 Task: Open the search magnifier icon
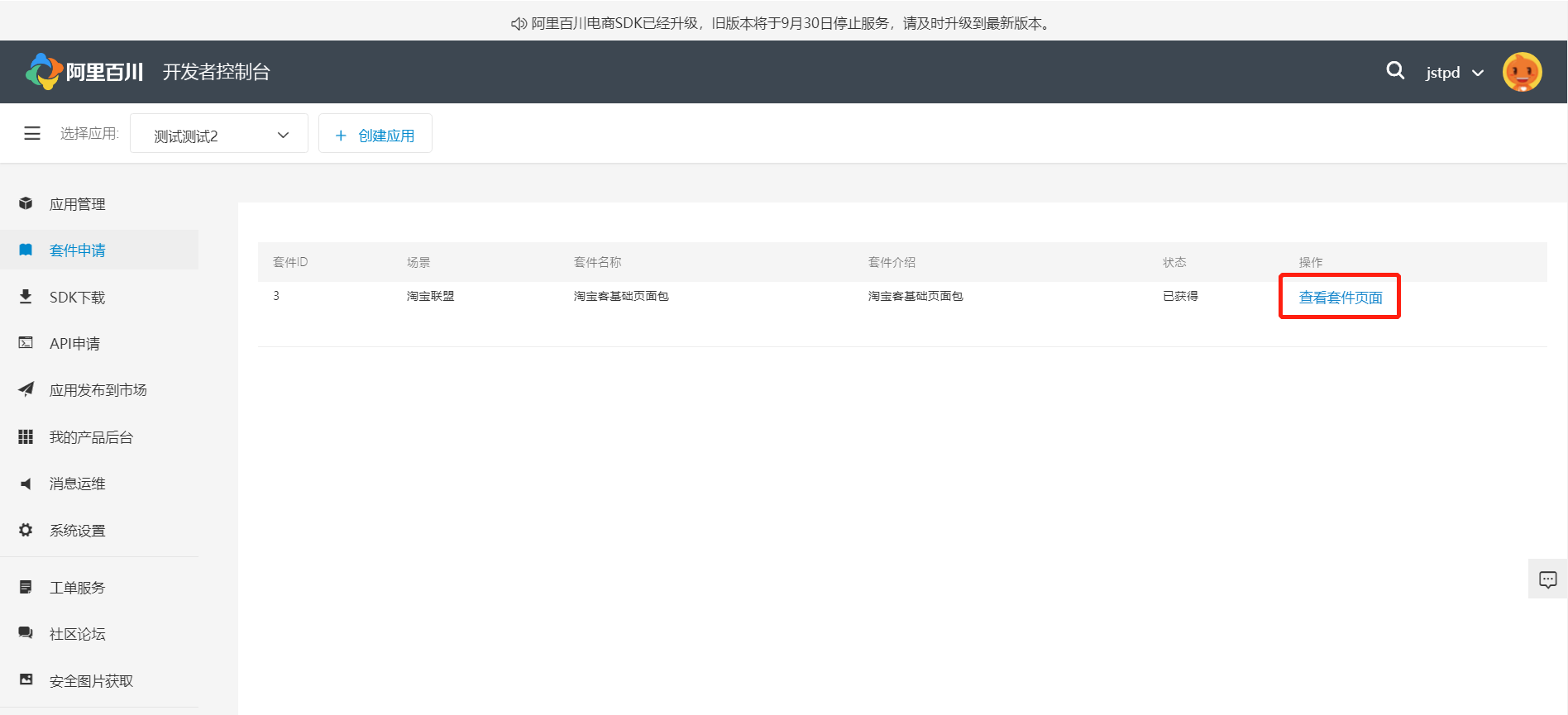click(x=1395, y=71)
